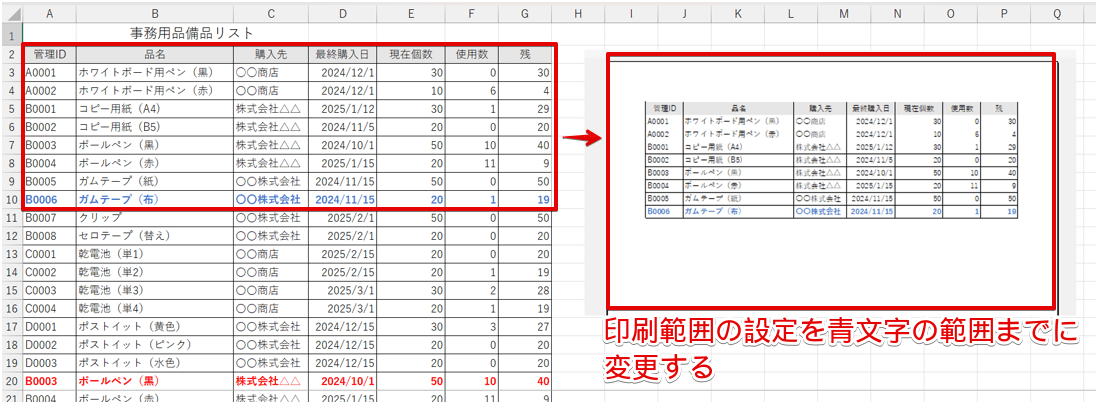Click worksheet header cell 残 in row 2
1096x404 pixels.
(x=526, y=53)
